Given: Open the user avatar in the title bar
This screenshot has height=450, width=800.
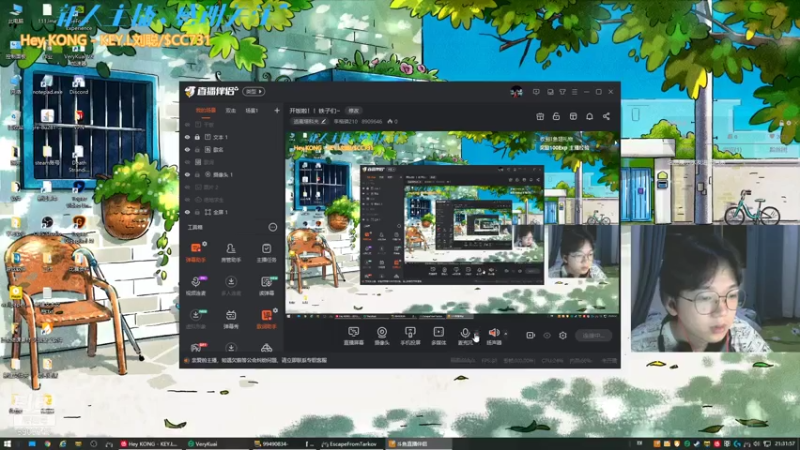Looking at the screenshot, I should 516,92.
